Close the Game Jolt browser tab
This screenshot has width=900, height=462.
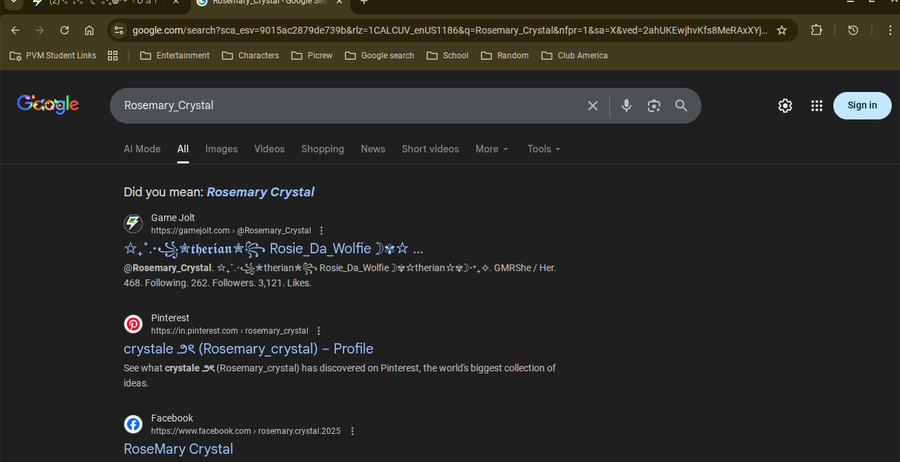(176, 2)
